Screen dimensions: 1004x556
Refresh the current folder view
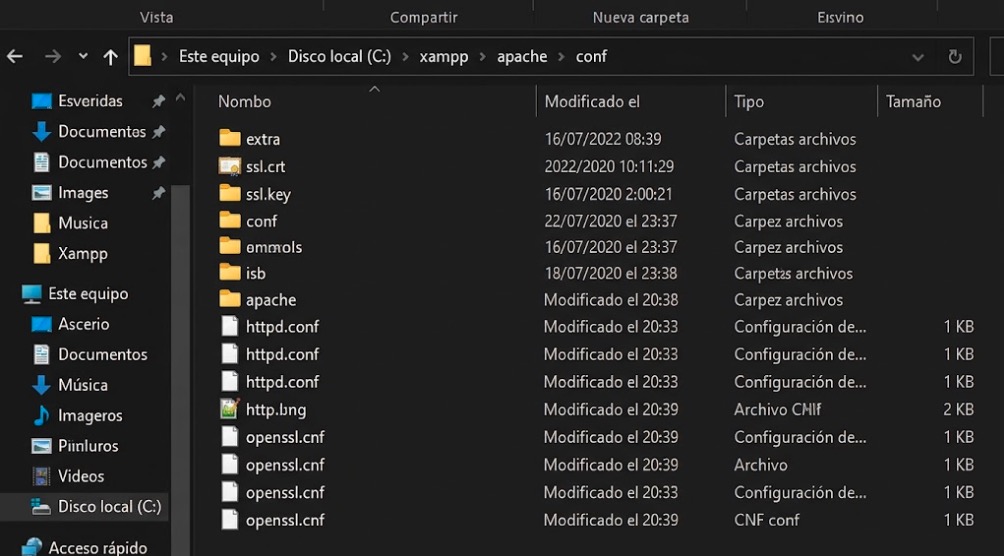(x=955, y=57)
